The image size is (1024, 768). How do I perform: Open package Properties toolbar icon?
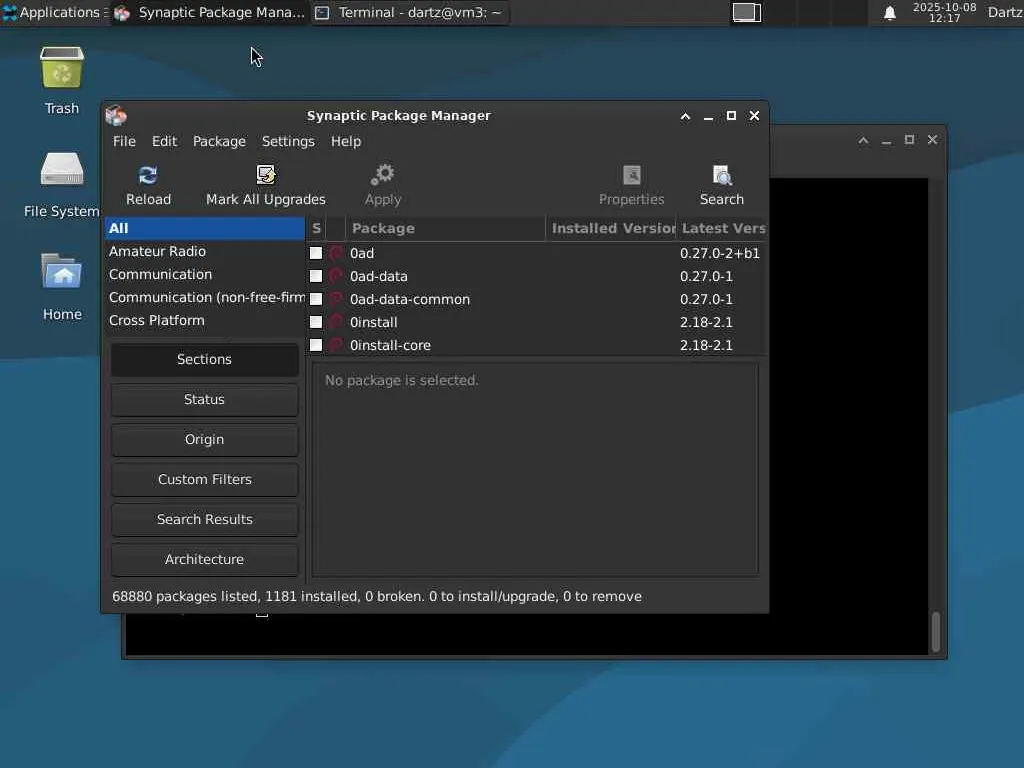tap(632, 175)
